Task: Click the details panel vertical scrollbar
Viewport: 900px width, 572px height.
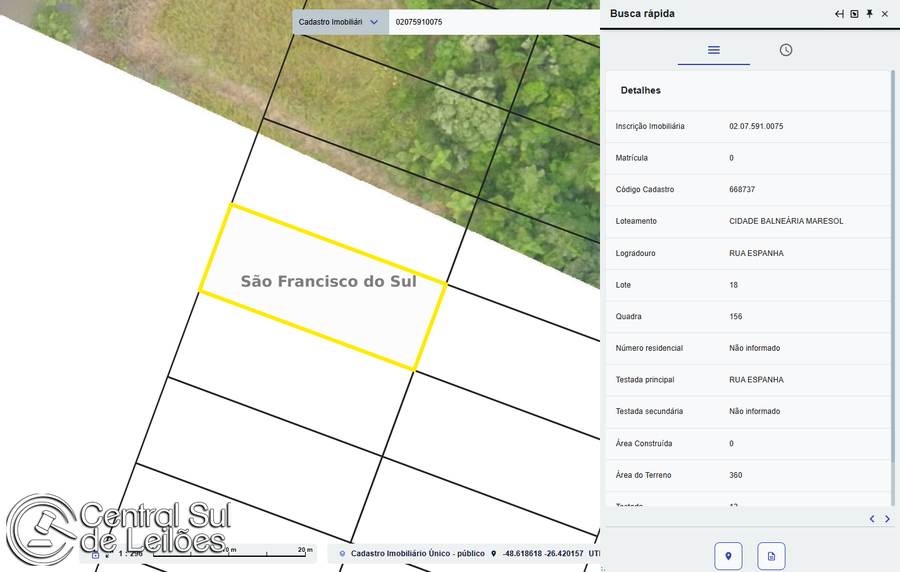Action: click(x=893, y=267)
